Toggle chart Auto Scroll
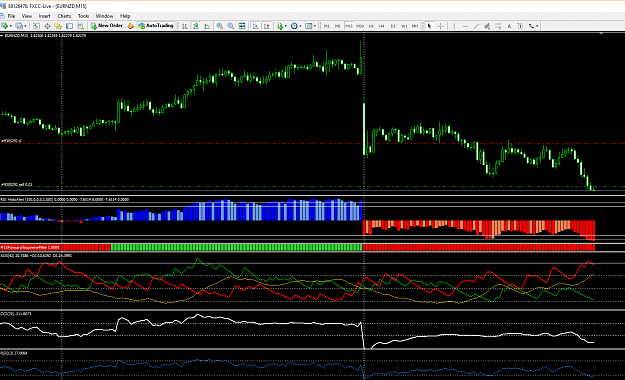The width and height of the screenshot is (625, 380). pos(256,26)
